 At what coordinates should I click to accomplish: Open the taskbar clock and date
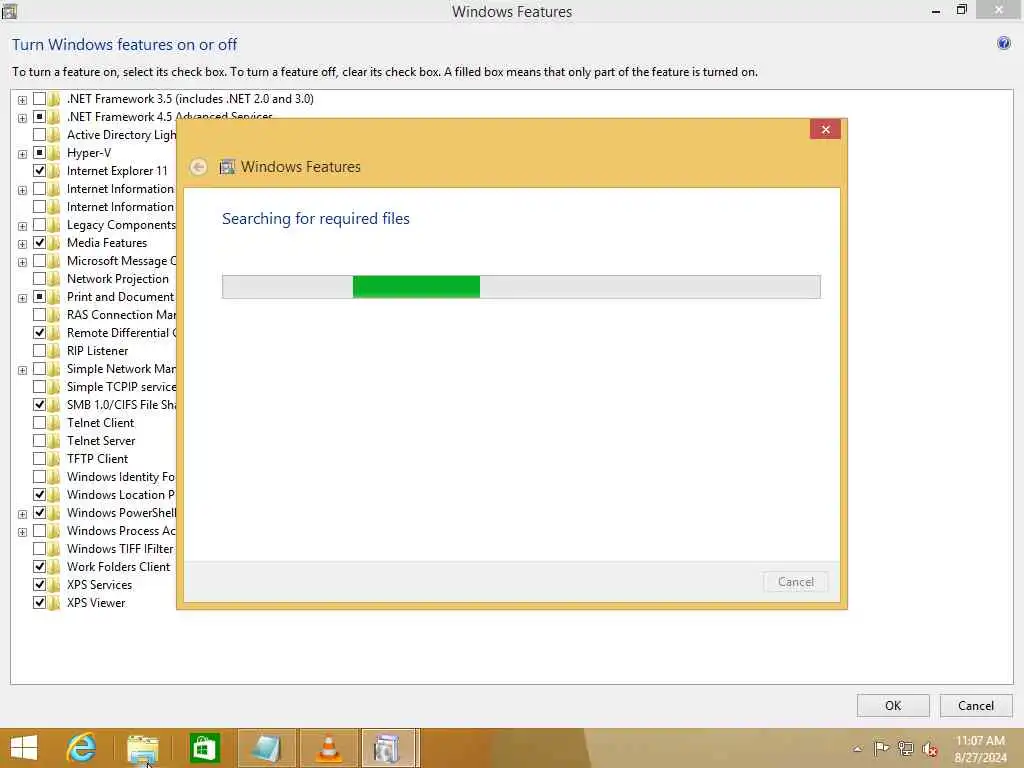coord(980,749)
